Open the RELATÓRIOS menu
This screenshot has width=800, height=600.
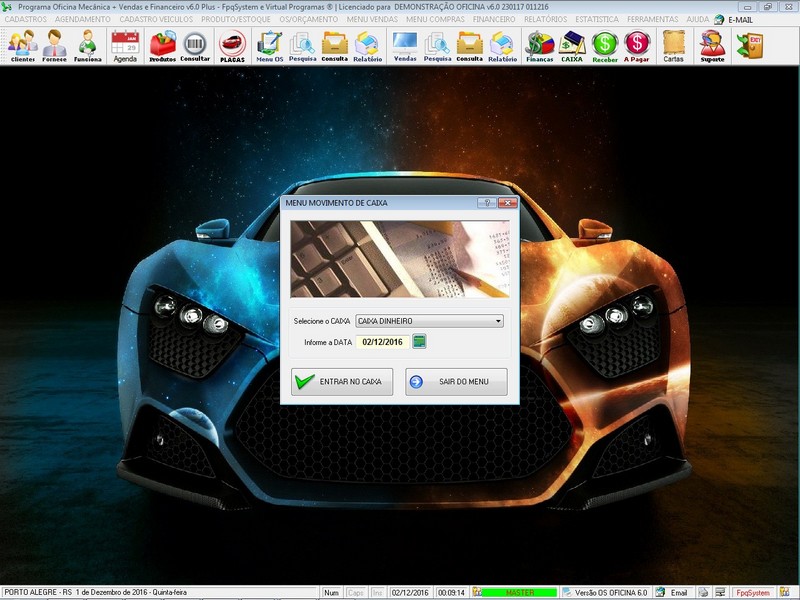click(x=545, y=19)
